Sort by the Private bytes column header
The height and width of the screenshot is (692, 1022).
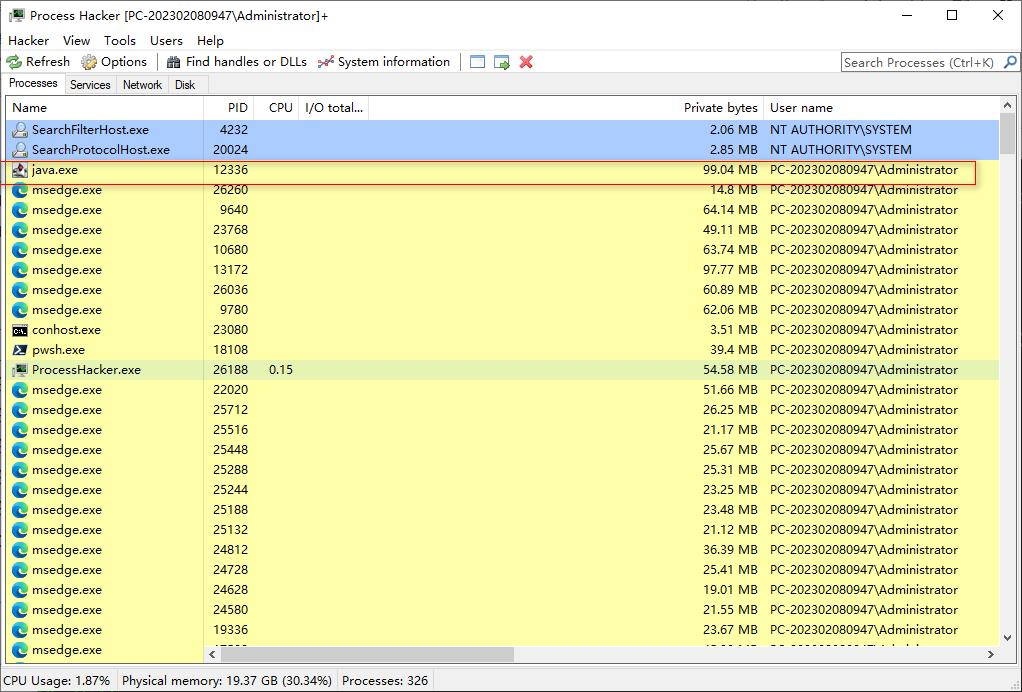click(x=720, y=107)
